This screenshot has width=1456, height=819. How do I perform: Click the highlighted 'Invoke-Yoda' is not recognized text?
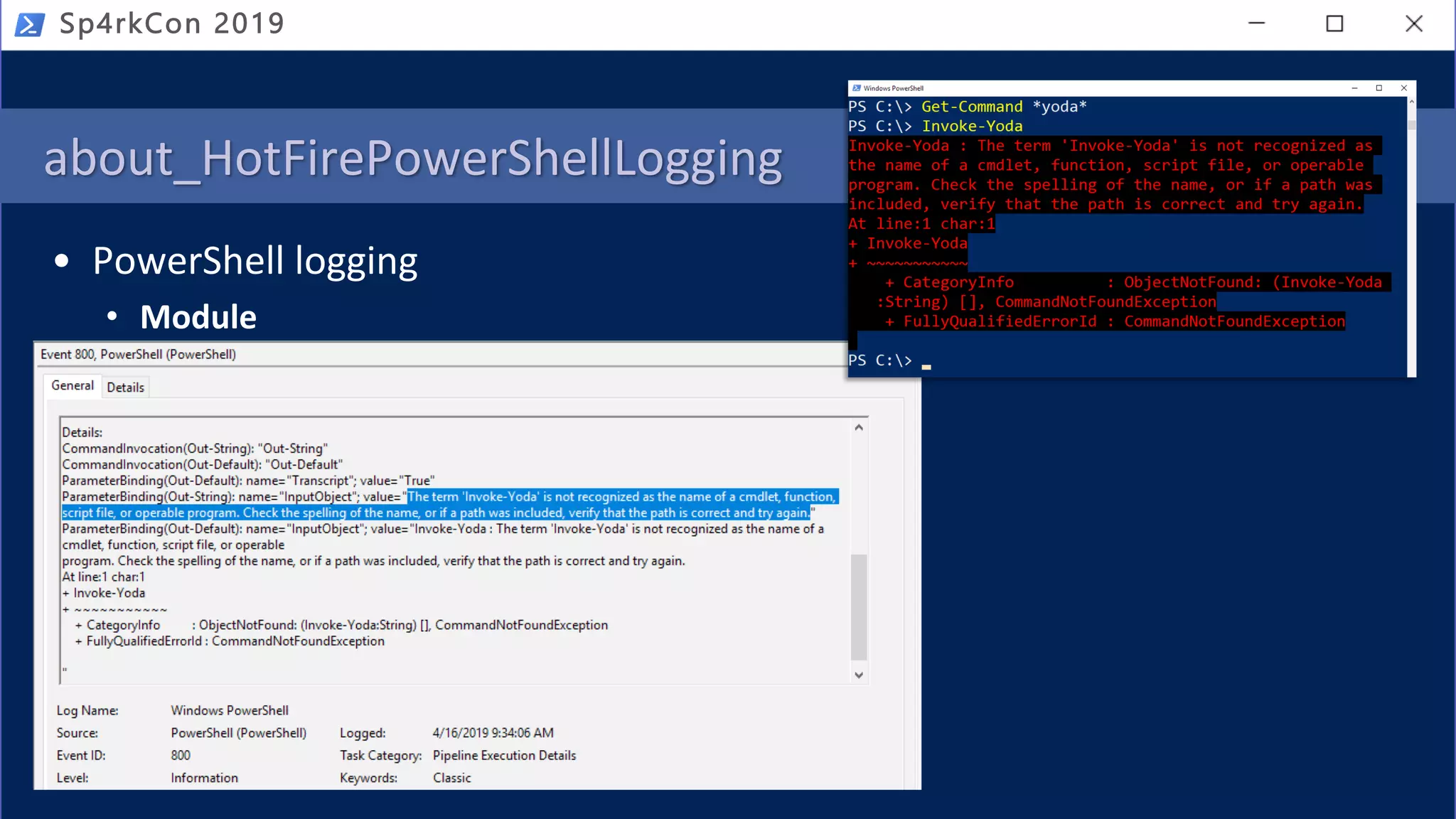click(451, 505)
